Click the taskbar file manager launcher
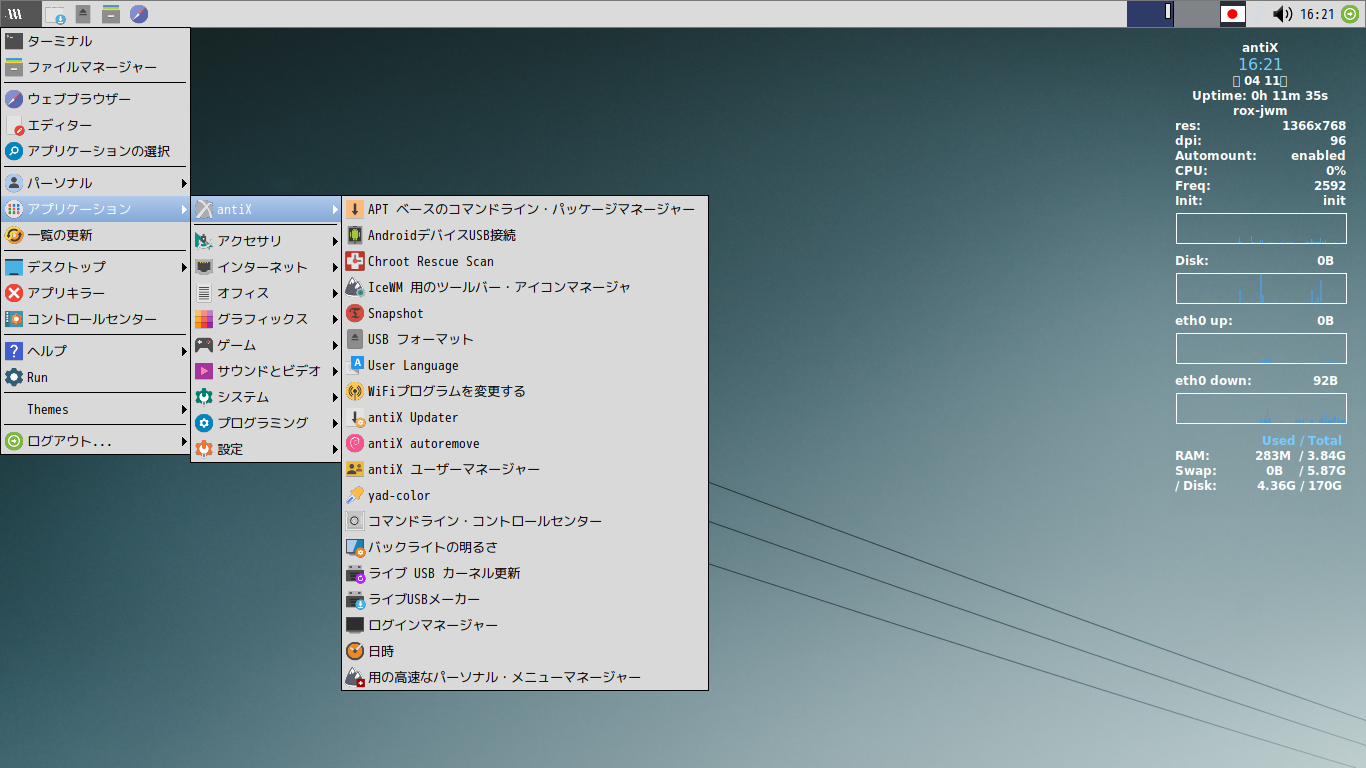This screenshot has height=768, width=1366. click(x=111, y=14)
